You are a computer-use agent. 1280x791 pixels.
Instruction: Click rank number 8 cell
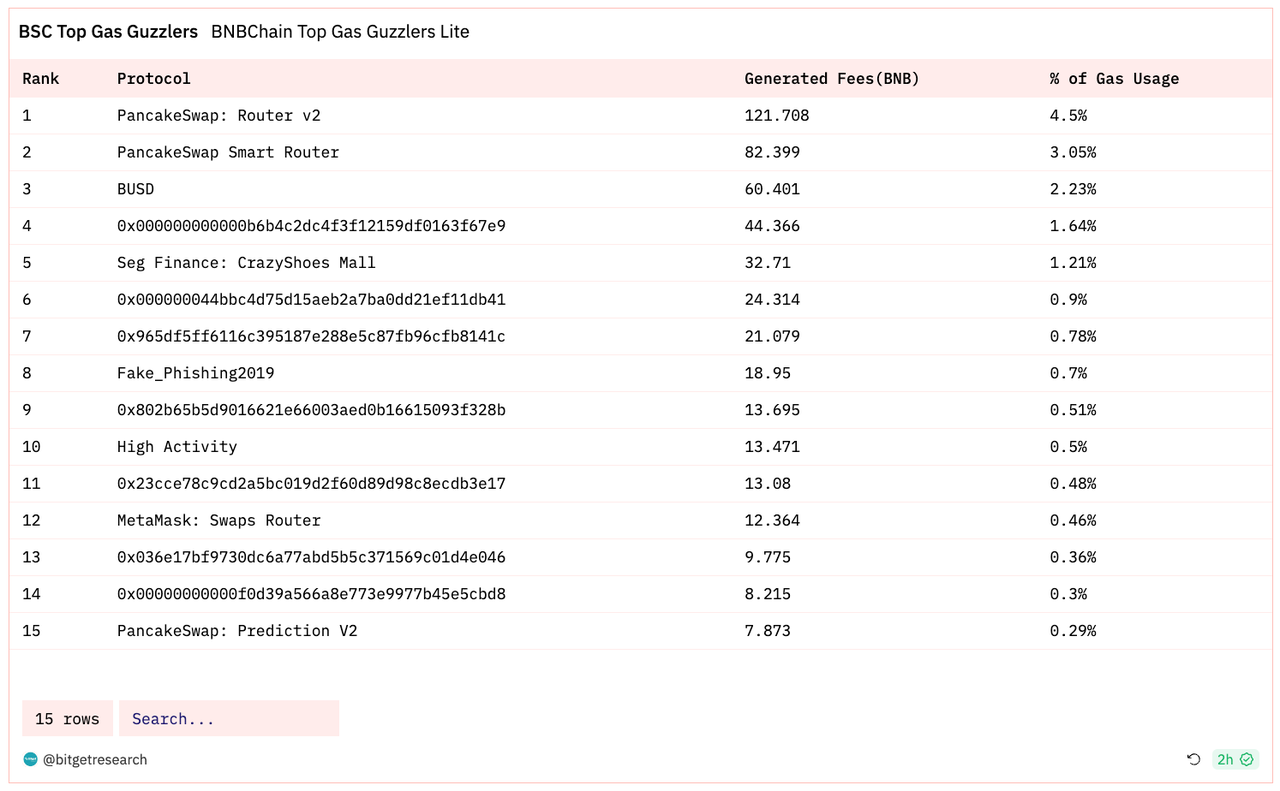27,373
